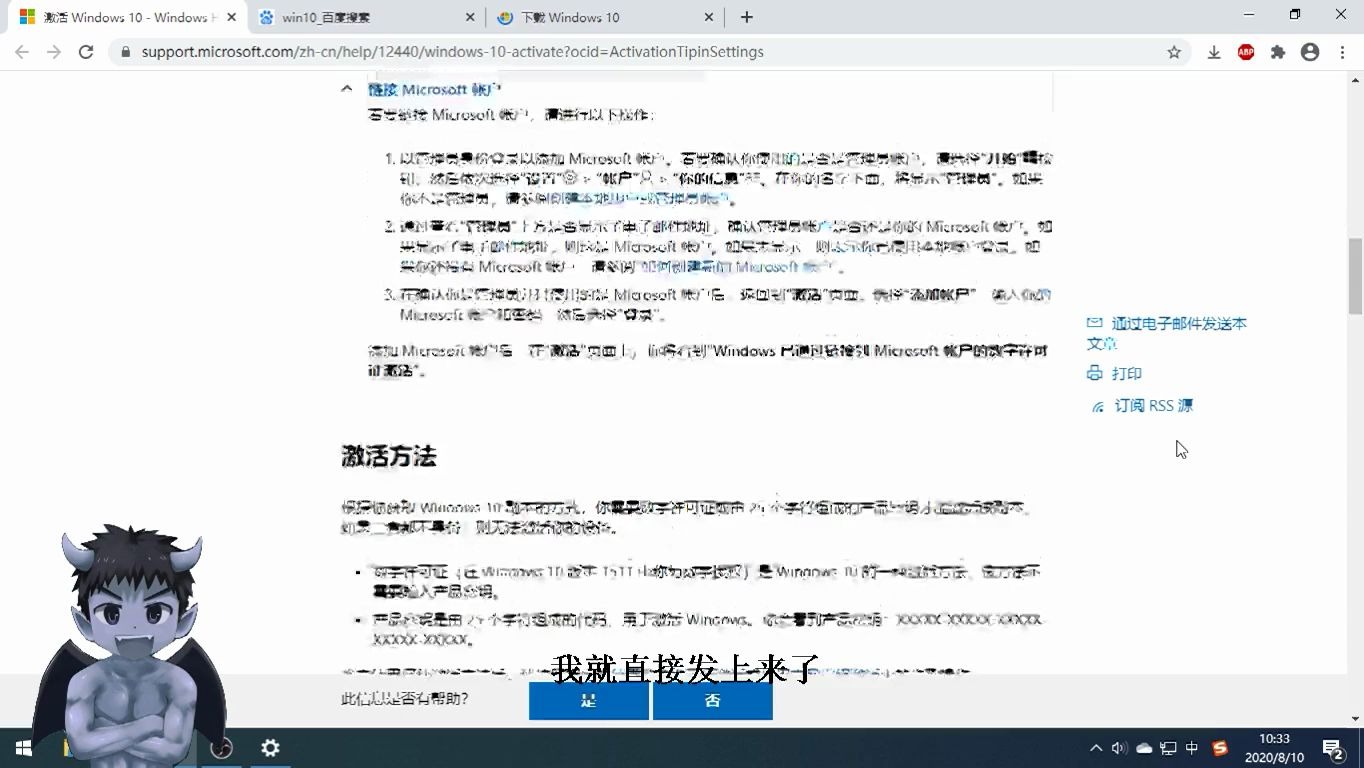Open the notification action center
This screenshot has width=1364, height=768.
[1332, 748]
